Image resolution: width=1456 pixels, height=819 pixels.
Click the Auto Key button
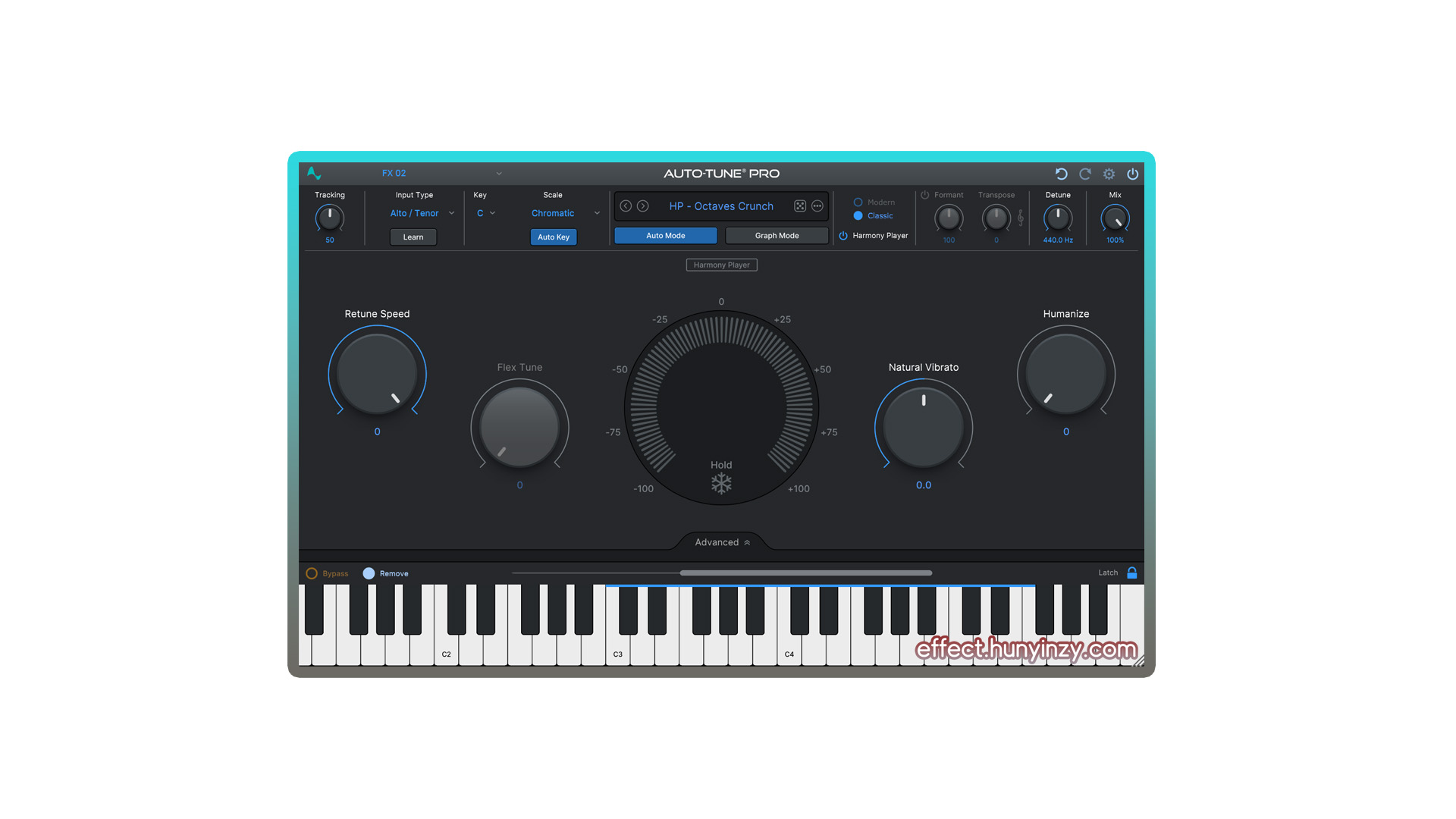(553, 237)
